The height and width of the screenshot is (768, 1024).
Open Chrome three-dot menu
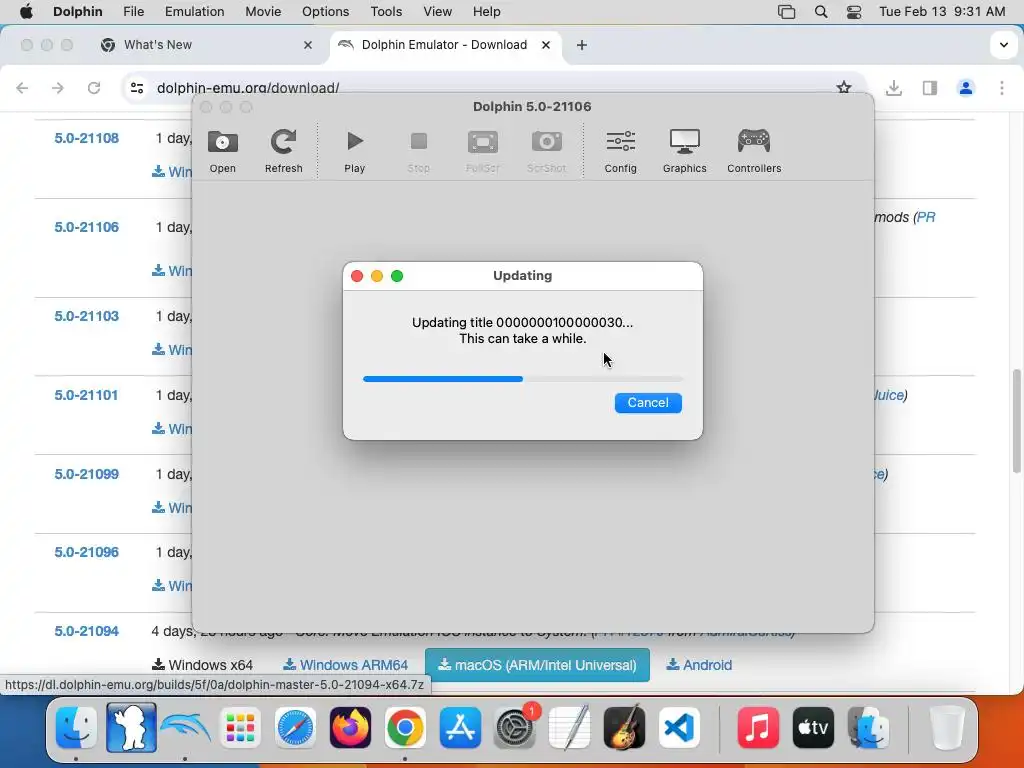[1002, 88]
